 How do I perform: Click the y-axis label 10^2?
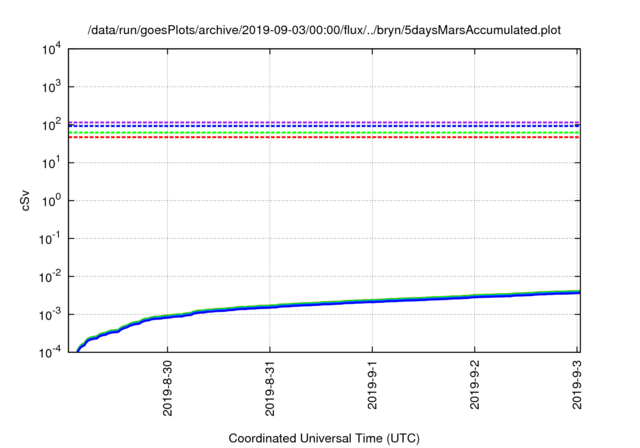pos(51,125)
